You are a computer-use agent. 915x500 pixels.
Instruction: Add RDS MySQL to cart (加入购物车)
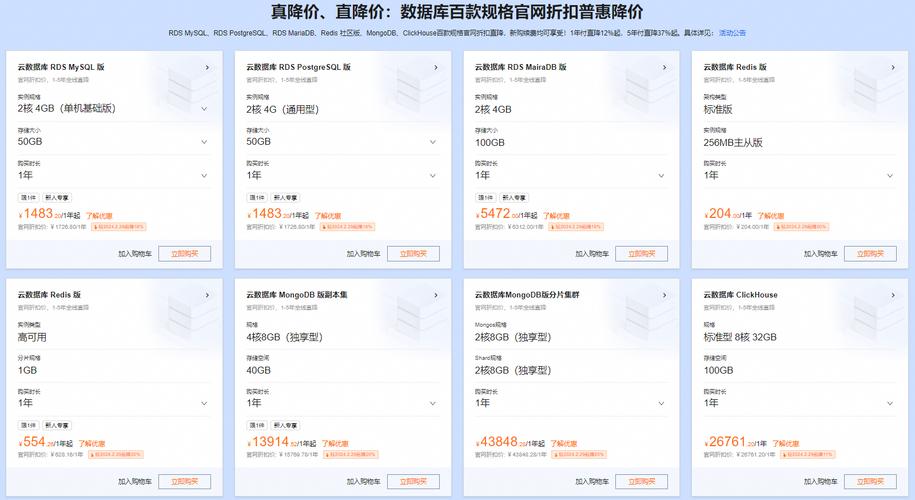pos(135,254)
